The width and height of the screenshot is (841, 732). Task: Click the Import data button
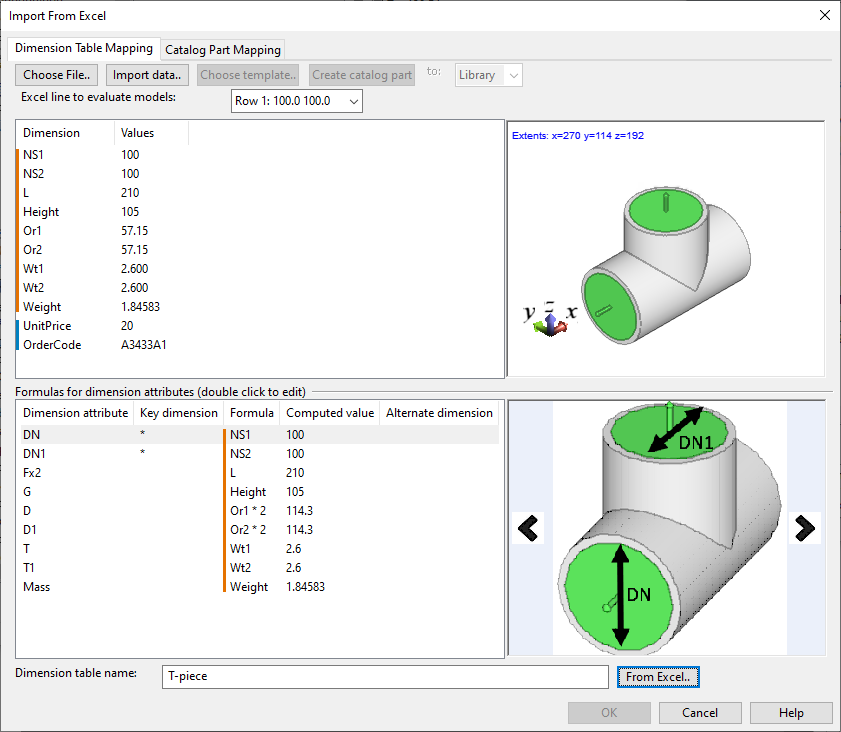click(x=146, y=75)
